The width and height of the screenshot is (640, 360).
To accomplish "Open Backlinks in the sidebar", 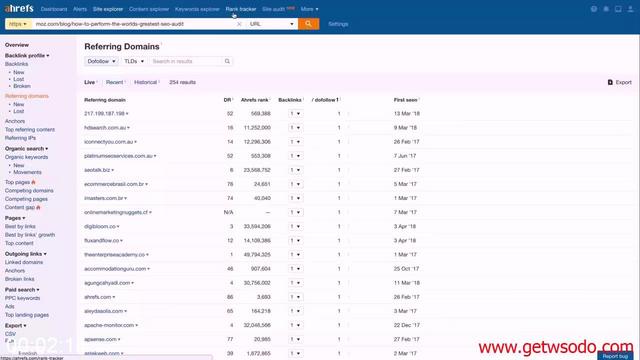I will point(16,64).
